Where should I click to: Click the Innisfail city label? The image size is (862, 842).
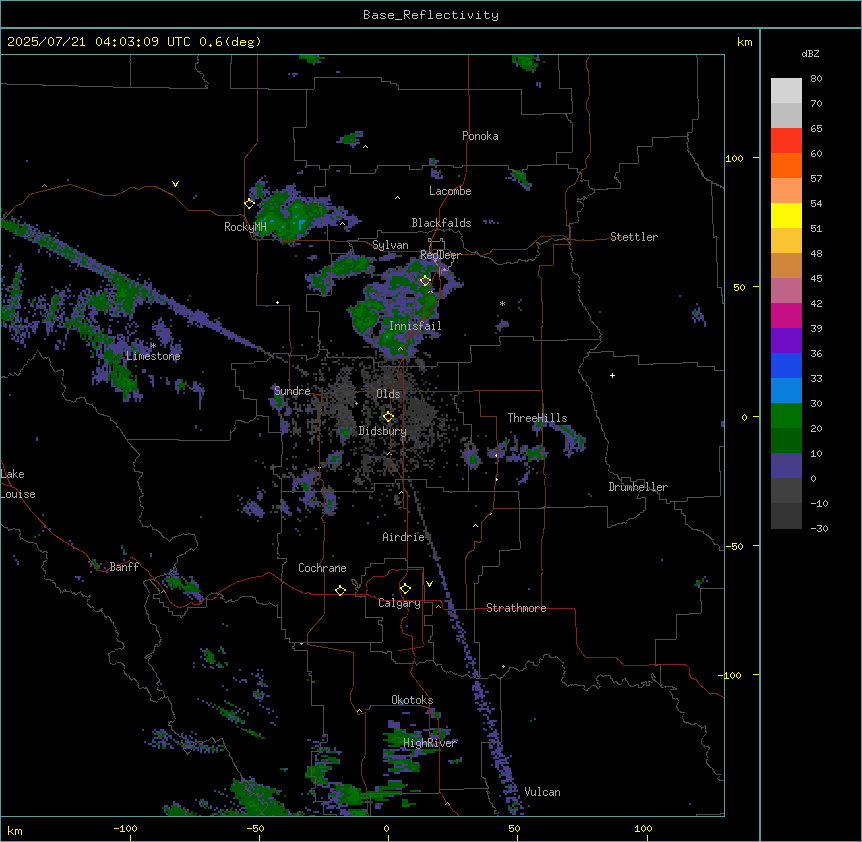415,326
